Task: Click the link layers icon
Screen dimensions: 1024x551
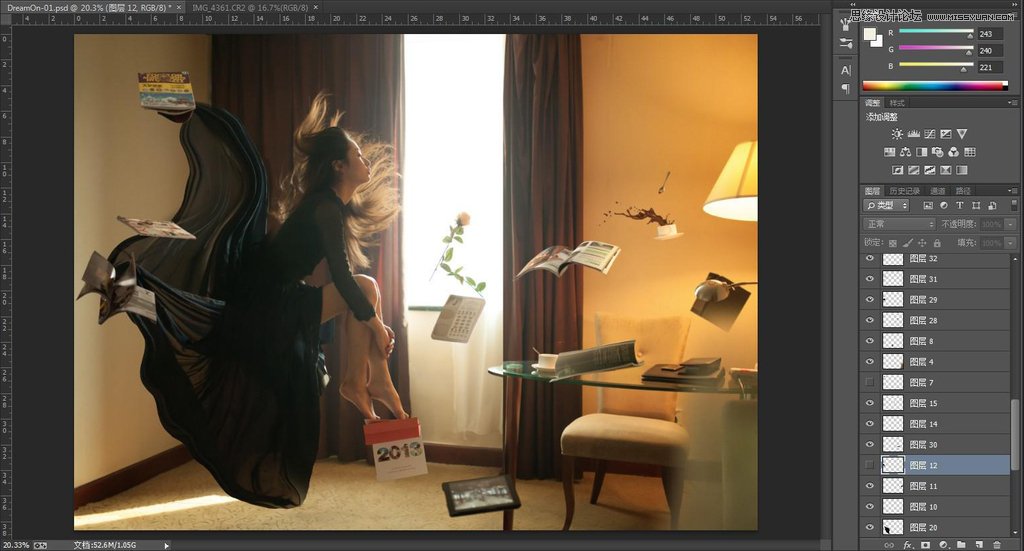Action: 889,545
